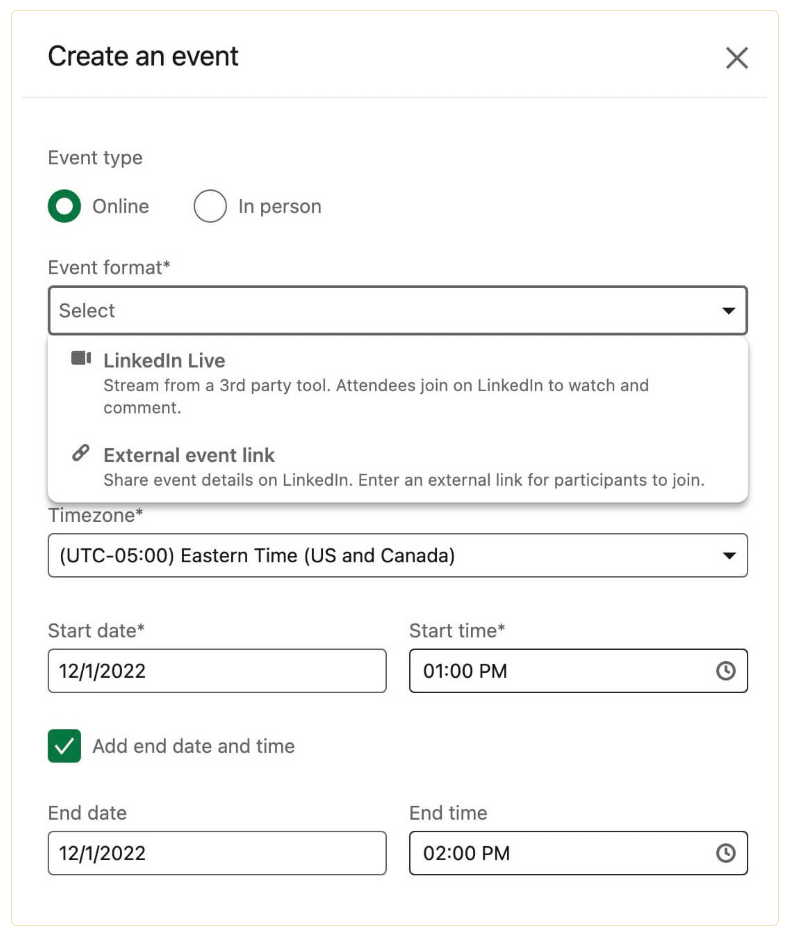Click the Event format dropdown arrow
Screen dimensions: 786x935
click(x=729, y=311)
